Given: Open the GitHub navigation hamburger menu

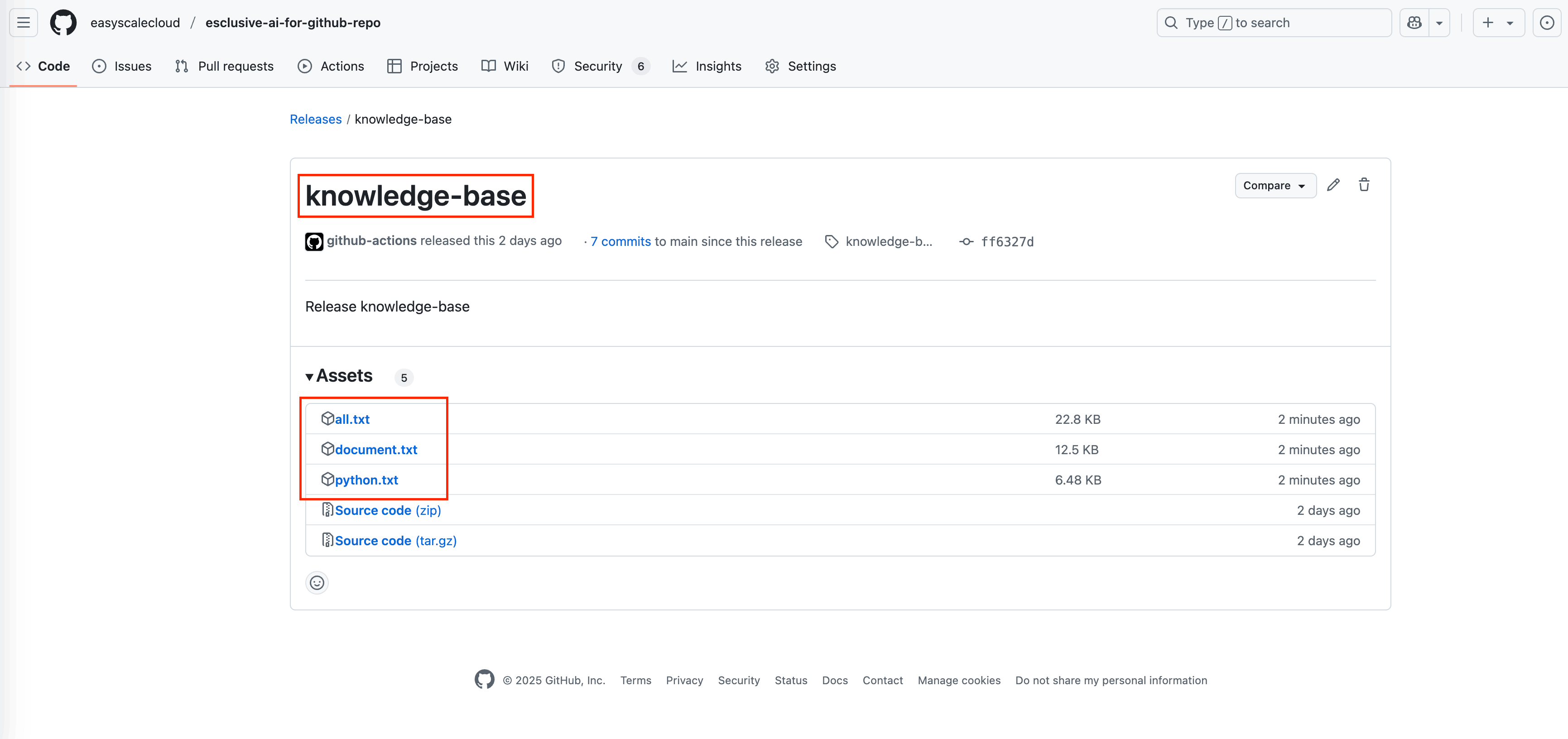Looking at the screenshot, I should pyautogui.click(x=23, y=22).
